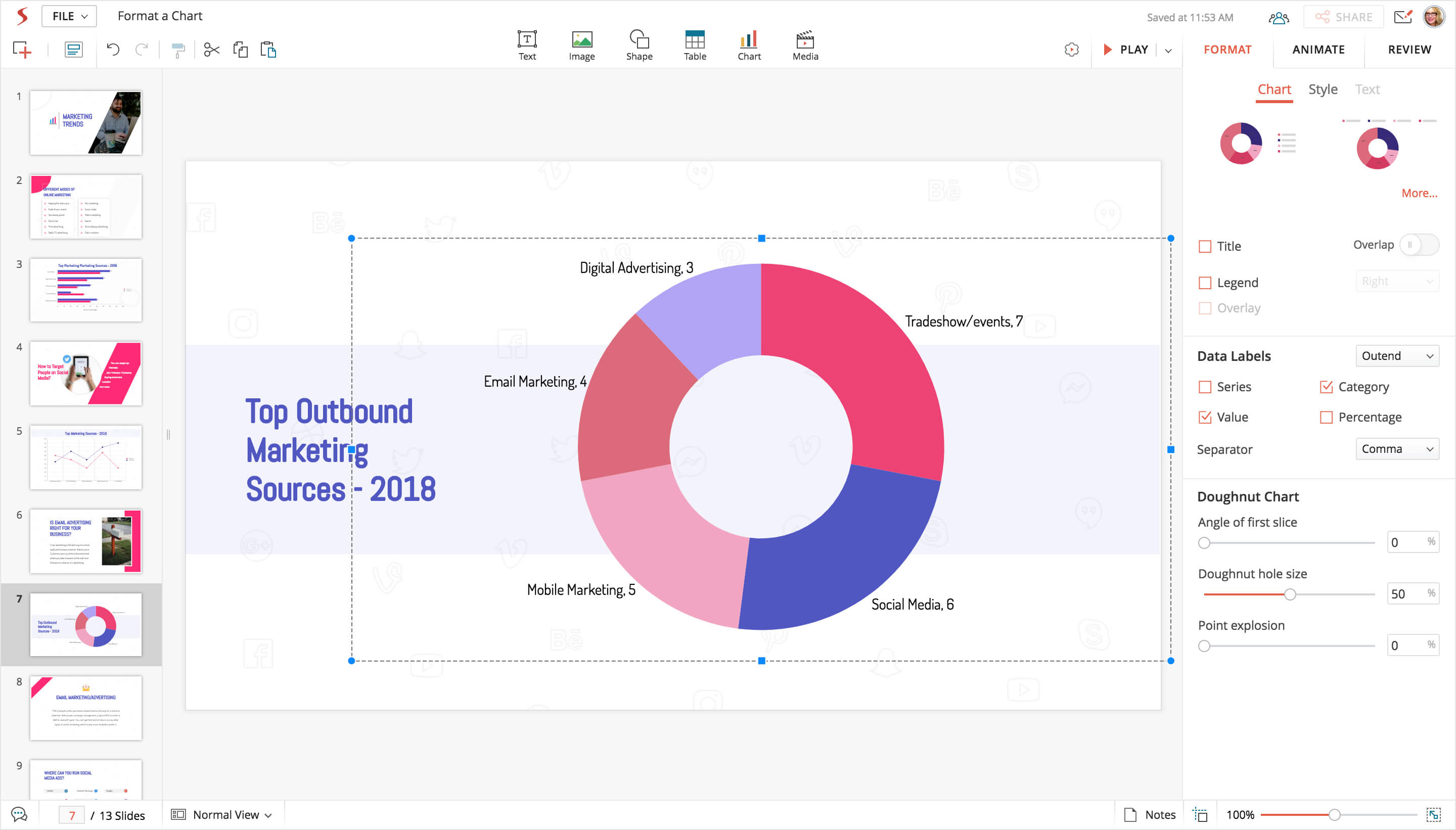The height and width of the screenshot is (830, 1456).
Task: Select the Format Painter icon
Action: coord(178,50)
